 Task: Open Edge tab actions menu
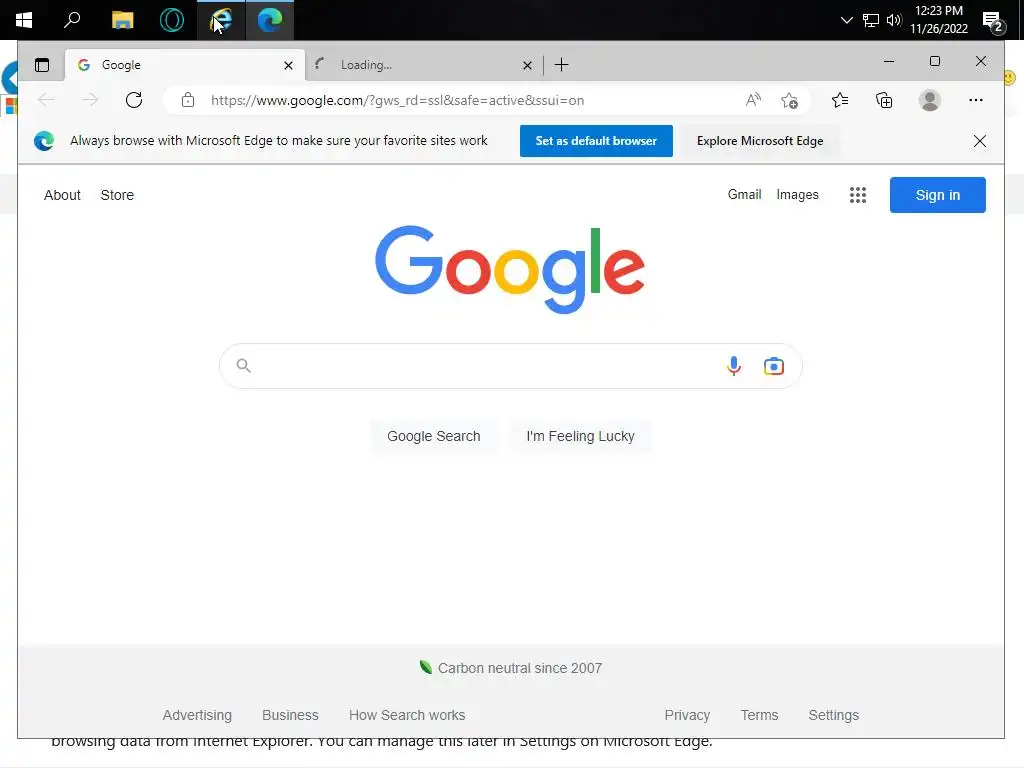(x=42, y=65)
